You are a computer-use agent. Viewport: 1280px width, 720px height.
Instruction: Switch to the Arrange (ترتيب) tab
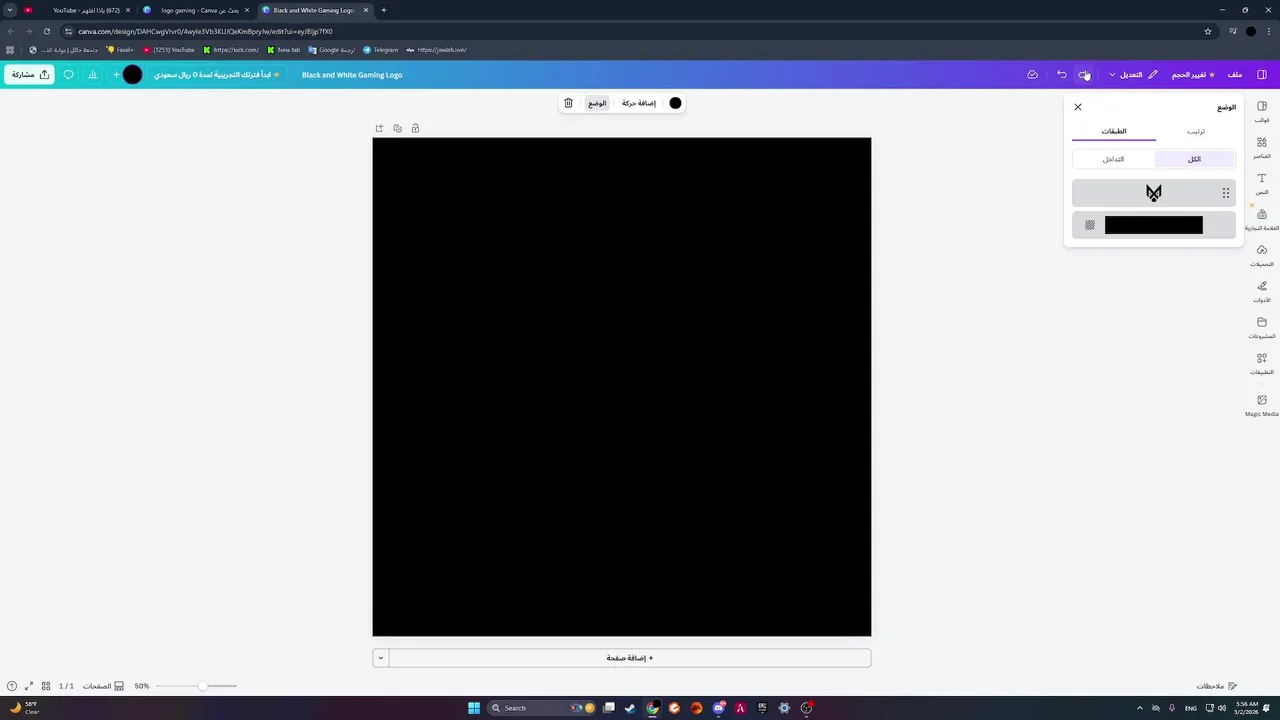point(1196,131)
